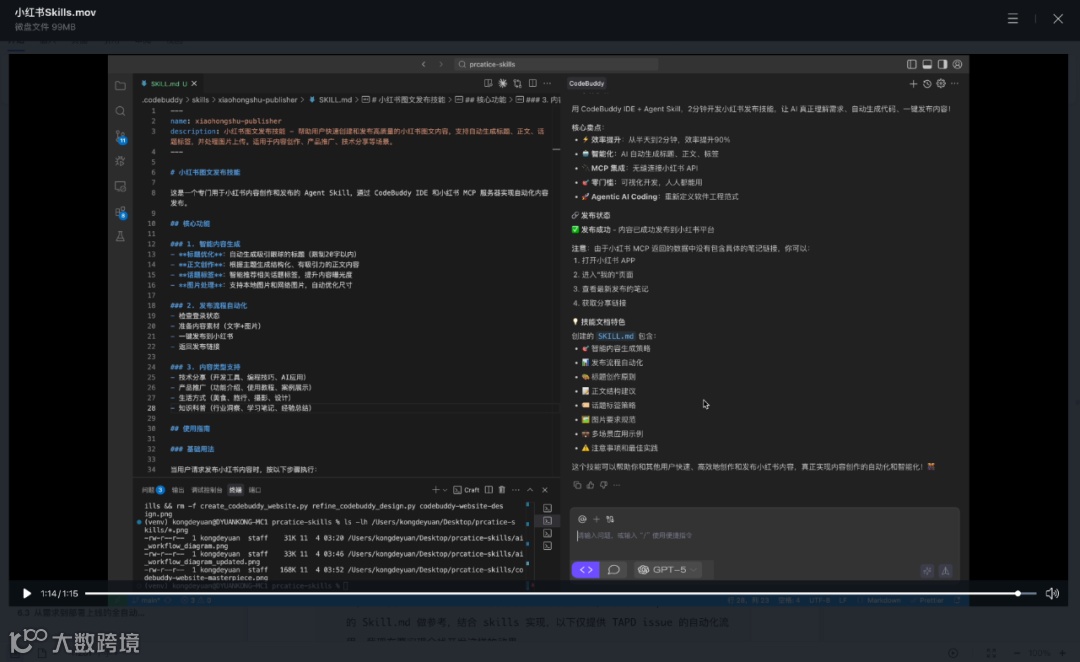Click the @ mention icon in chat input
The height and width of the screenshot is (662, 1080).
pos(582,519)
